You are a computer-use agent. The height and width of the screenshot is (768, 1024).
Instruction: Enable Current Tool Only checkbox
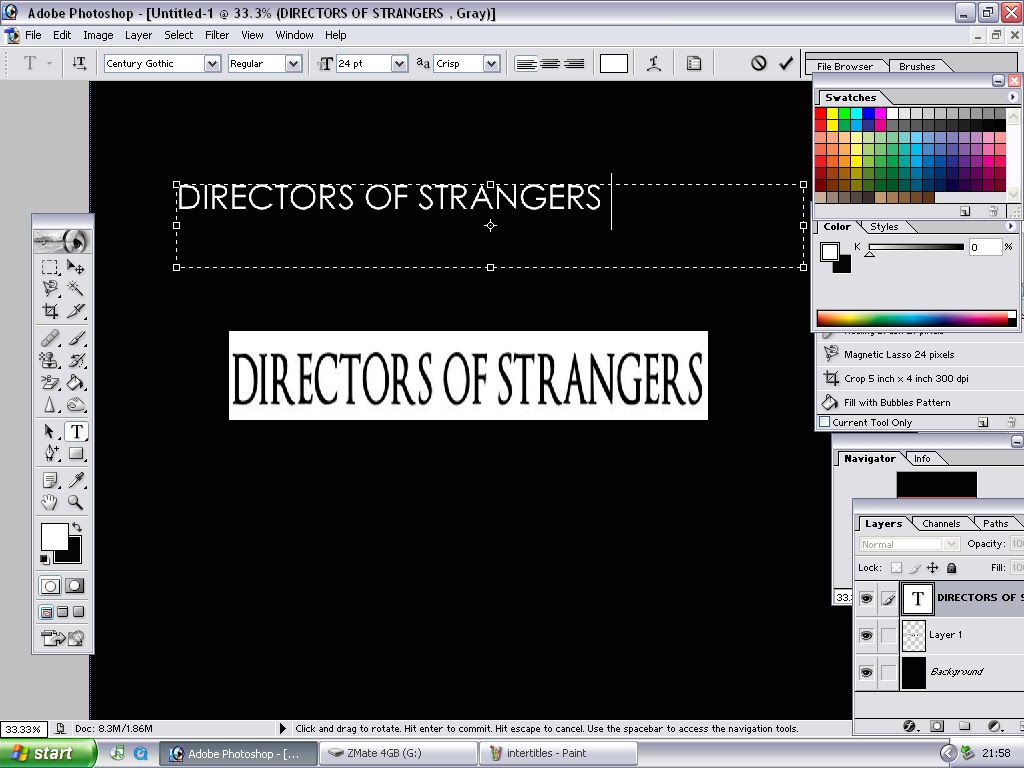click(x=825, y=422)
